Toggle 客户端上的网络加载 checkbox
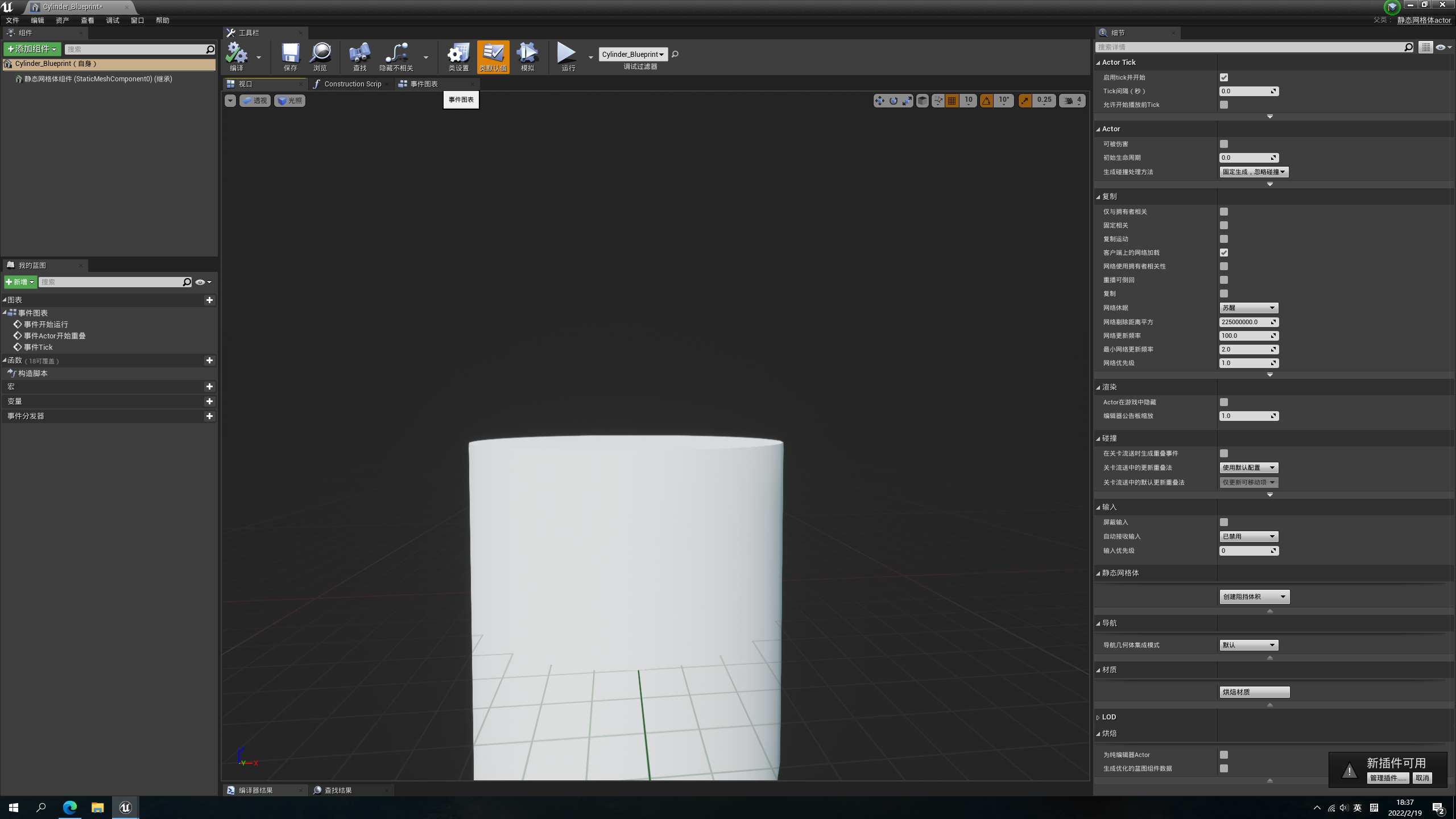The width and height of the screenshot is (1456, 819). pos(1224,253)
